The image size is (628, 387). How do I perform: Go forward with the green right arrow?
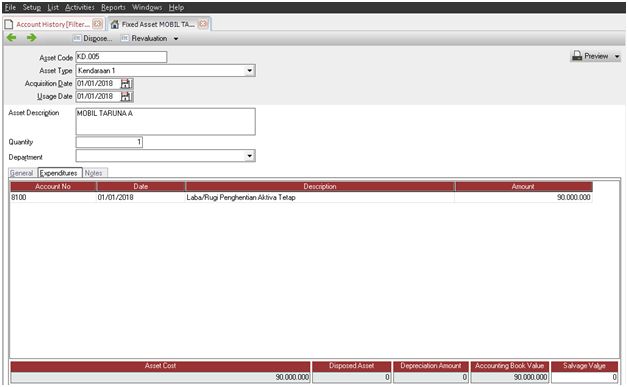31,38
